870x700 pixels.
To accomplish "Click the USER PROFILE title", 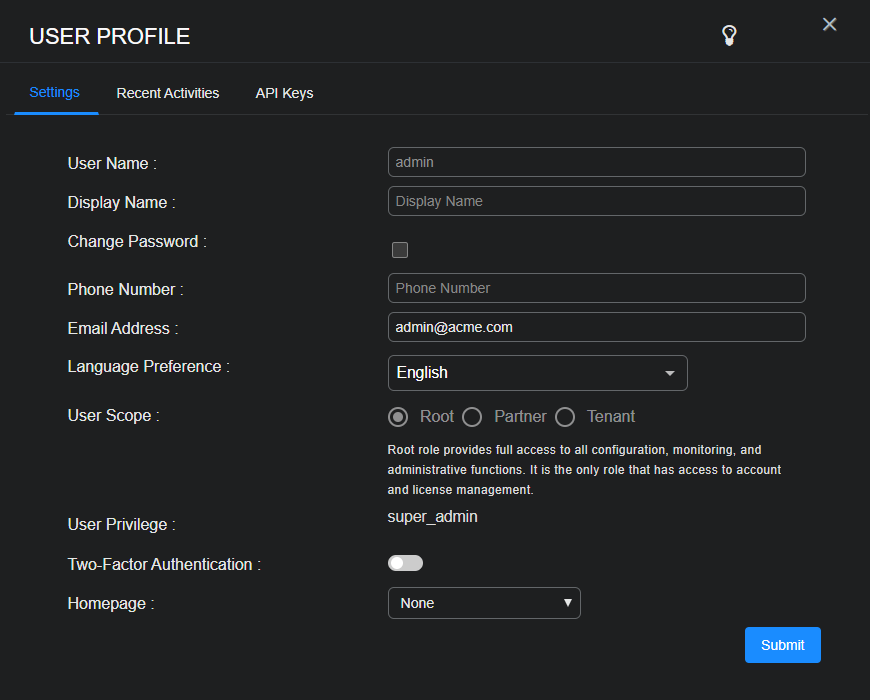I will point(109,37).
